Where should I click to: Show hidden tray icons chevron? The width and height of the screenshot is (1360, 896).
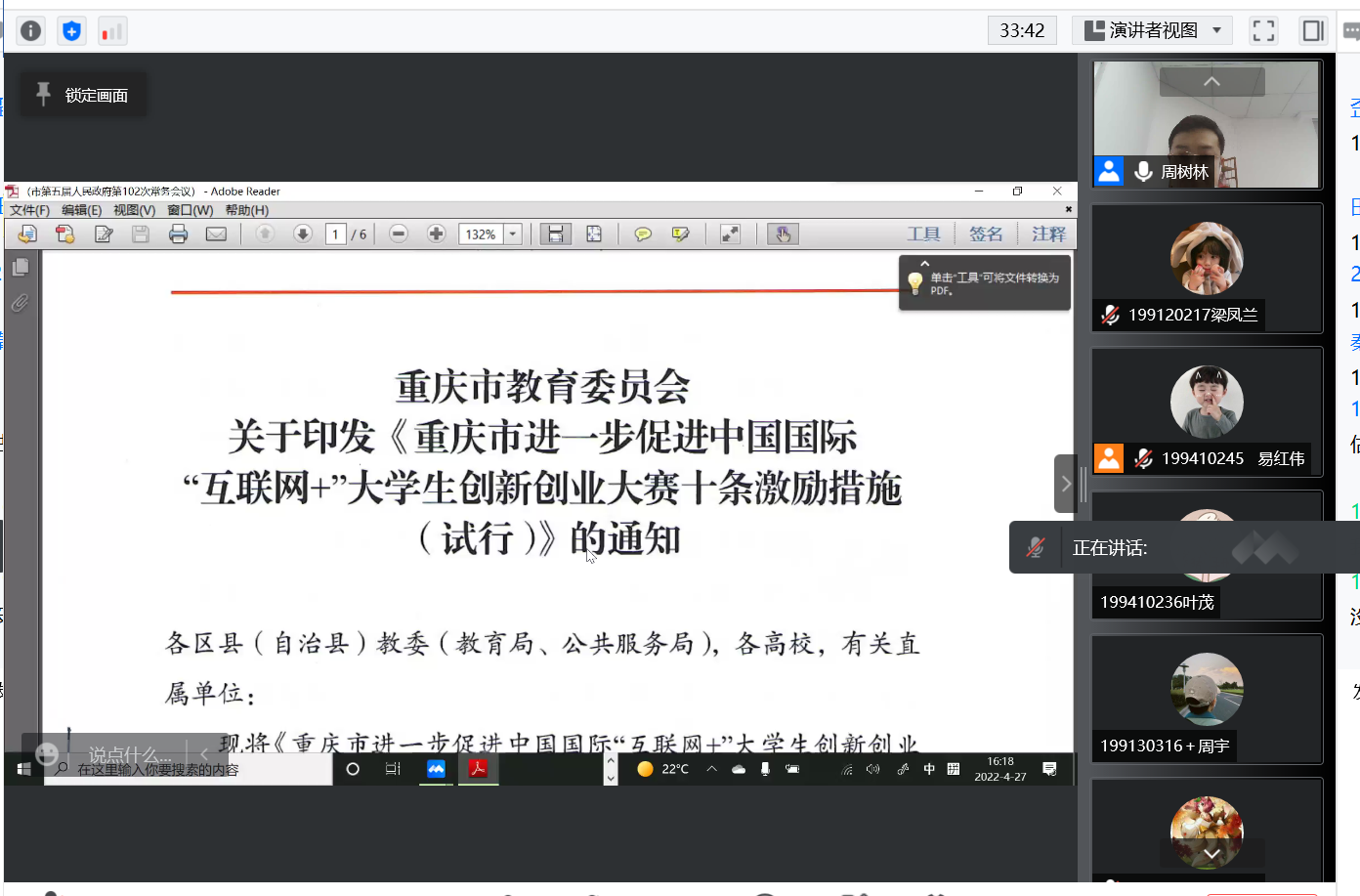click(712, 769)
